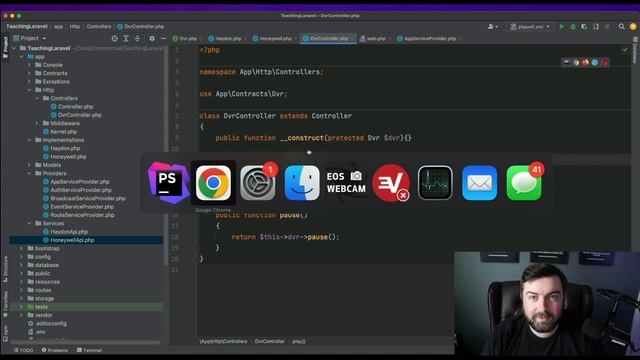640x360 pixels.
Task: Open the Database tool window sidebar
Action: coord(635,51)
